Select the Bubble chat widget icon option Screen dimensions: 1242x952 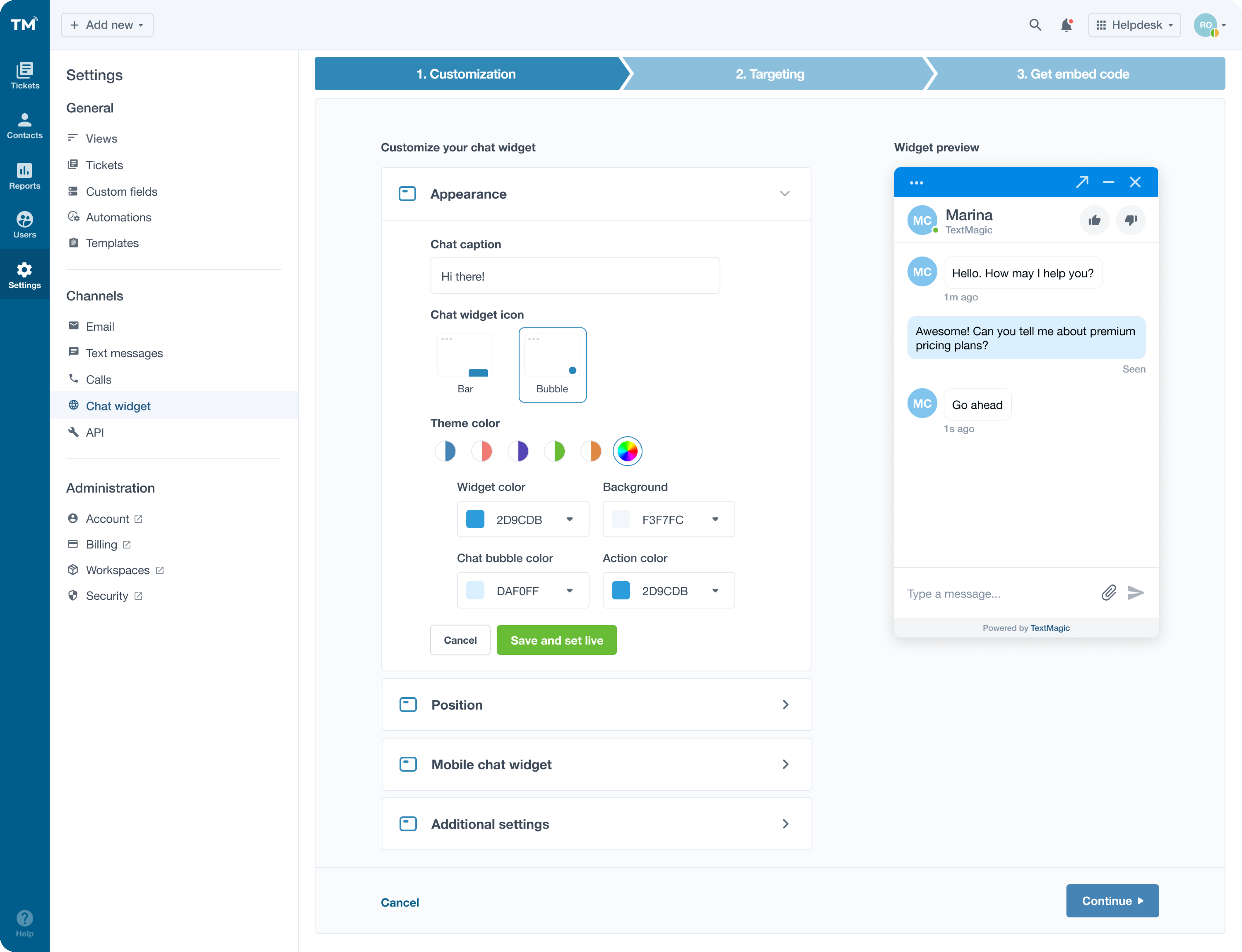pyautogui.click(x=552, y=364)
